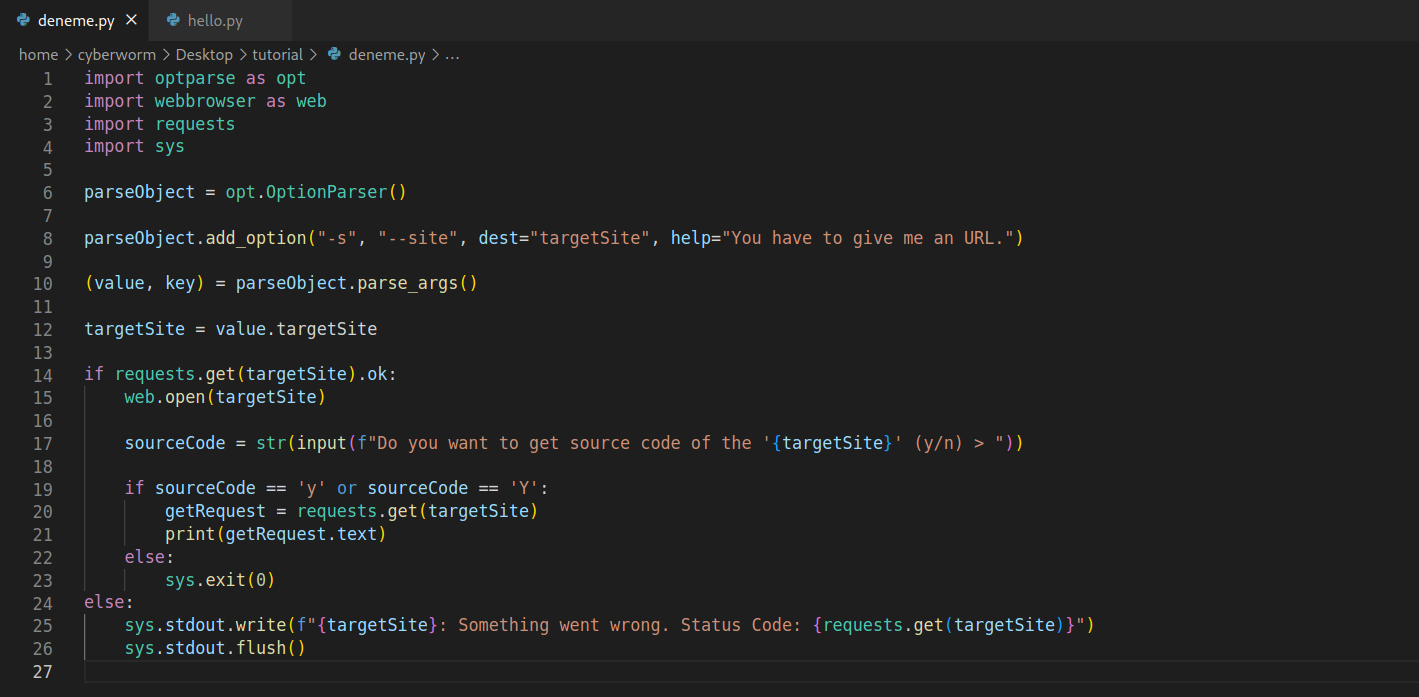Open the "Desktop" breadcrumb dropdown
This screenshot has height=697, width=1419.
204,55
